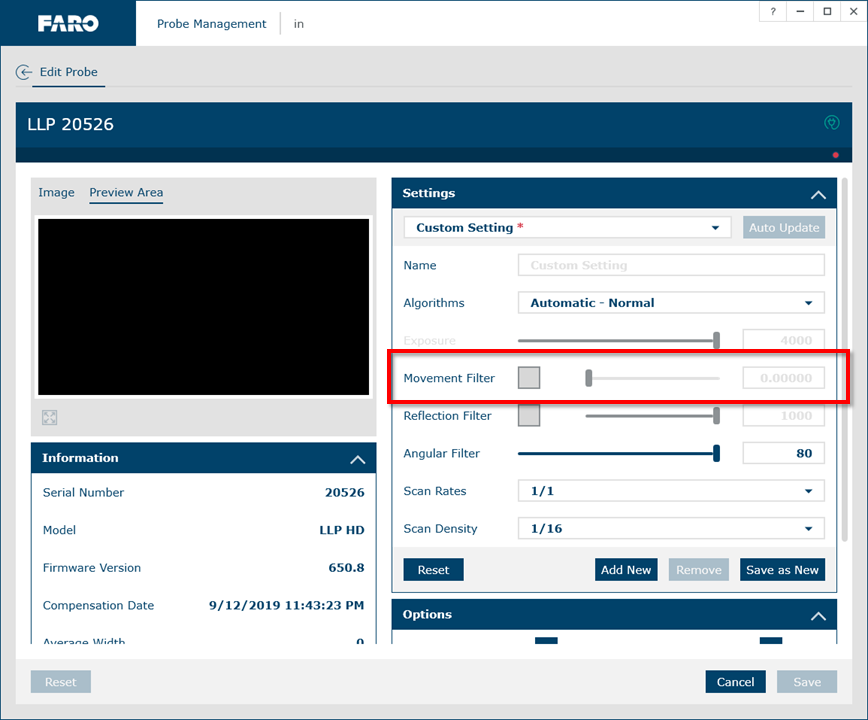Open the Custom Setting preset dropdown
This screenshot has height=720, width=868.
click(x=568, y=228)
